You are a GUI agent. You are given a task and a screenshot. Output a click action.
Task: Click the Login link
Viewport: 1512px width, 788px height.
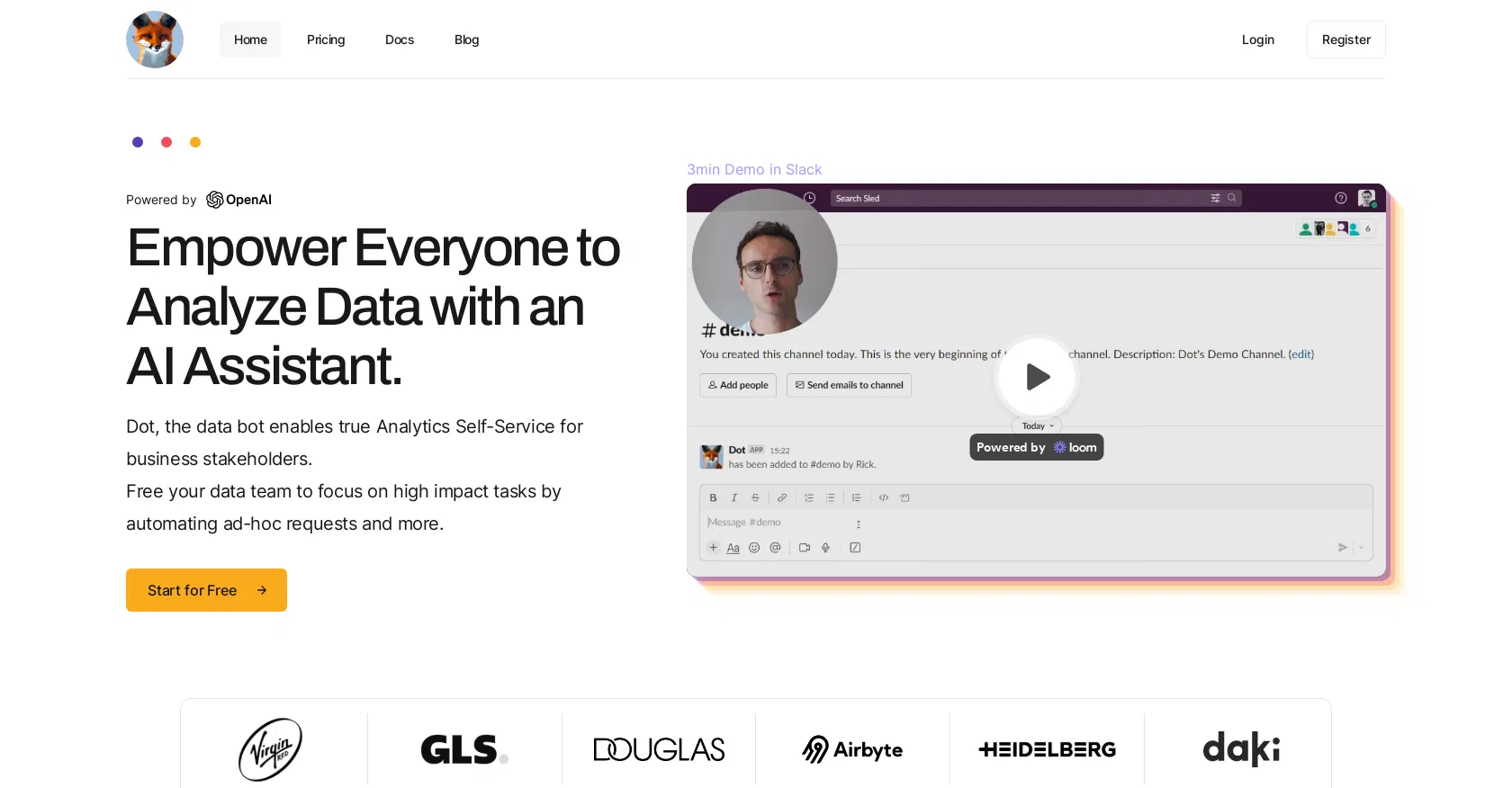click(1257, 40)
